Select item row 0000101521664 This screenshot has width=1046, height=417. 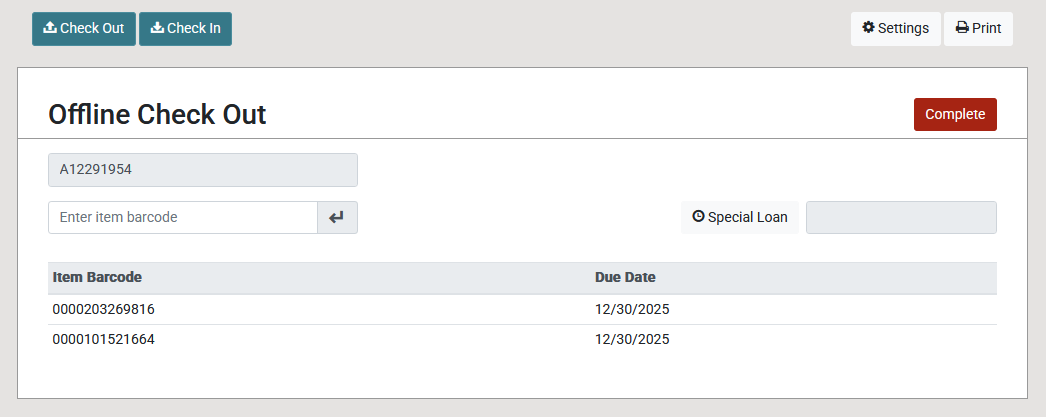pos(522,340)
